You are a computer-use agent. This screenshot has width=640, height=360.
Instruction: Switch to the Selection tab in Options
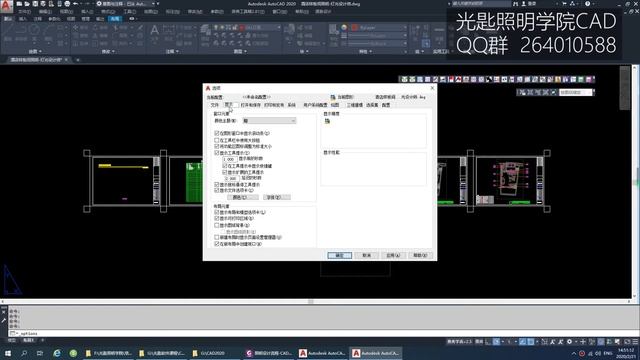(x=372, y=105)
